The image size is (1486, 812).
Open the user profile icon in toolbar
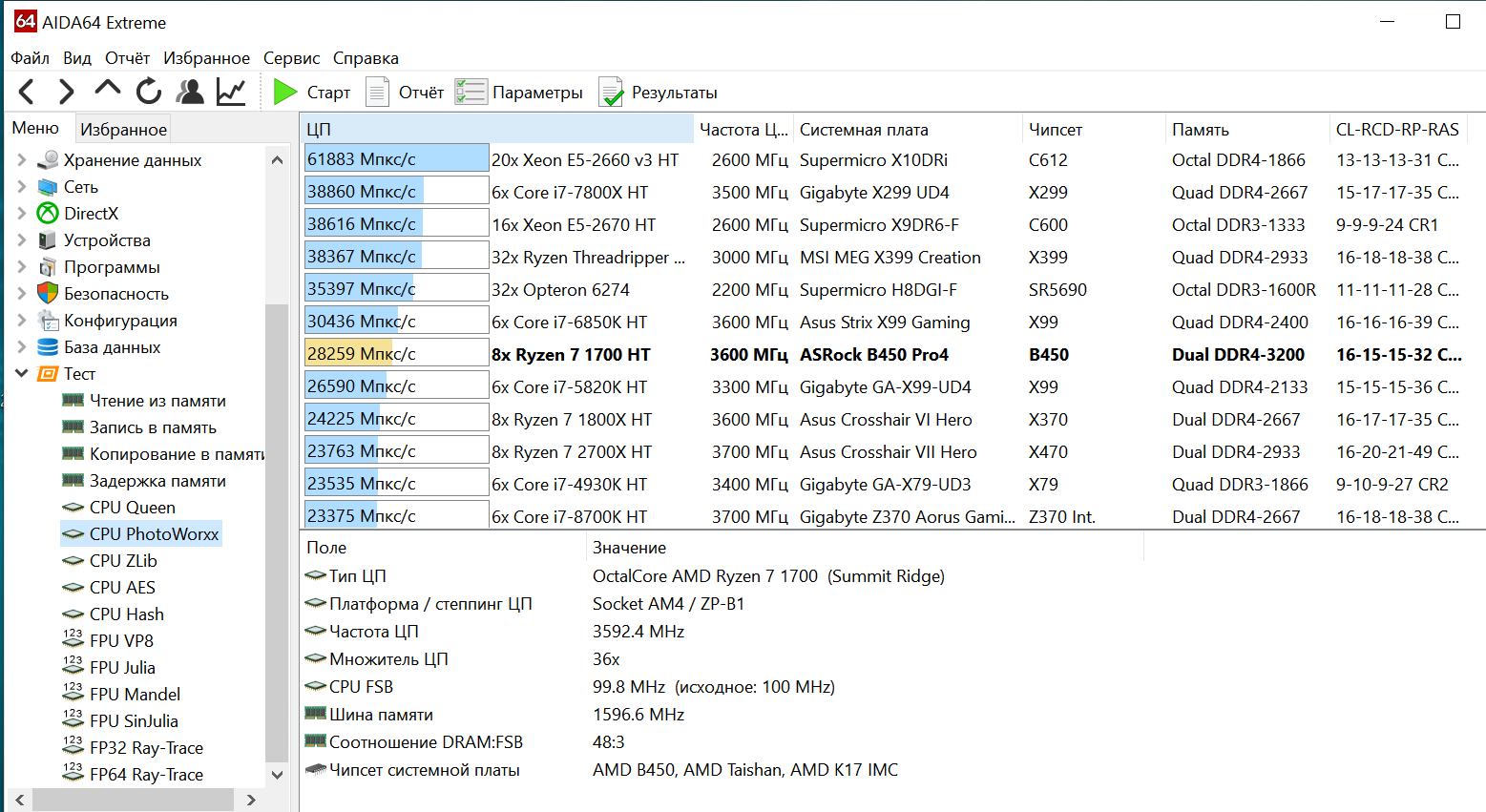coord(190,92)
